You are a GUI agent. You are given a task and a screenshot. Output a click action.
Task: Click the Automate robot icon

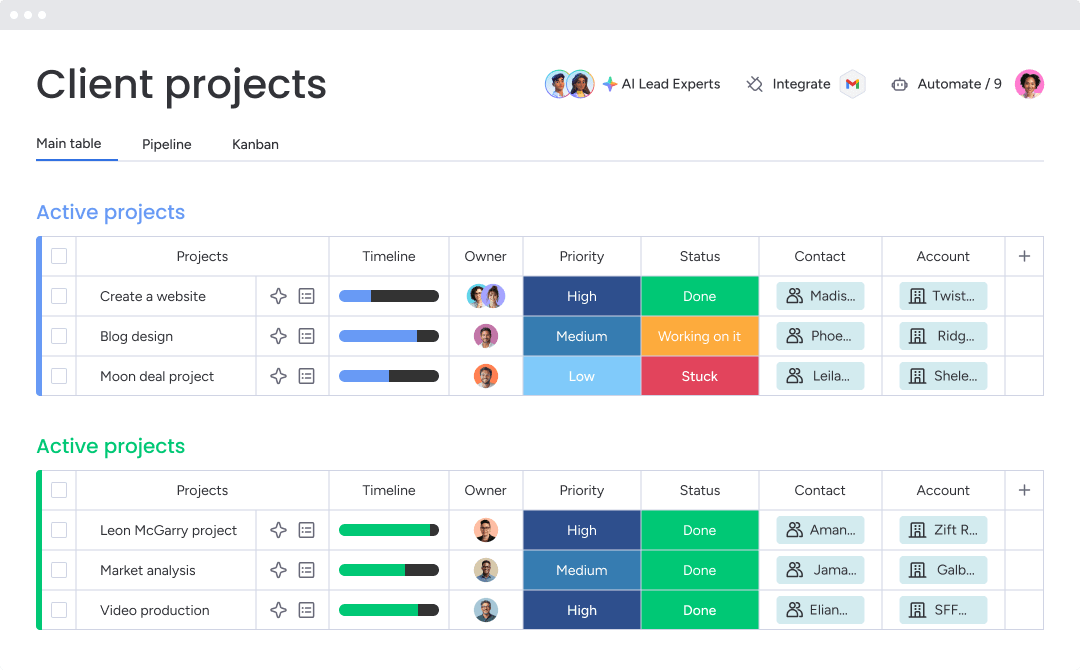(898, 84)
